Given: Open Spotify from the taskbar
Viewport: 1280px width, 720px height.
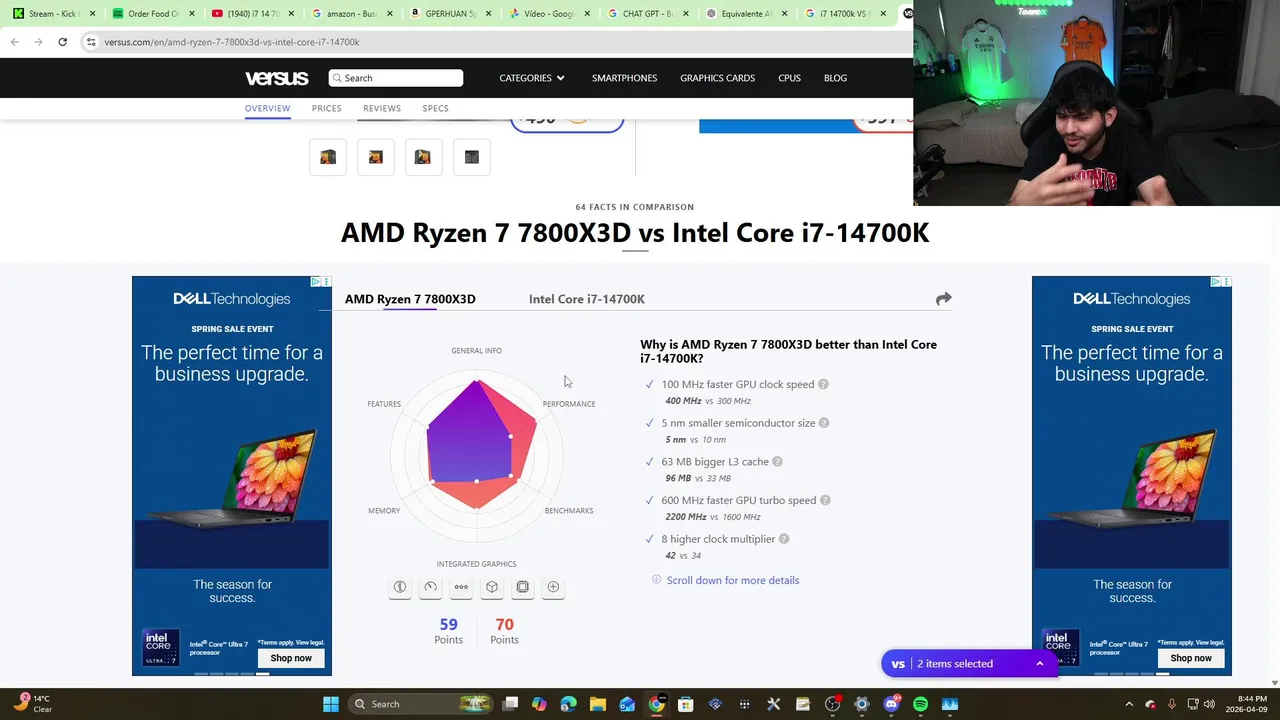Looking at the screenshot, I should tap(920, 704).
